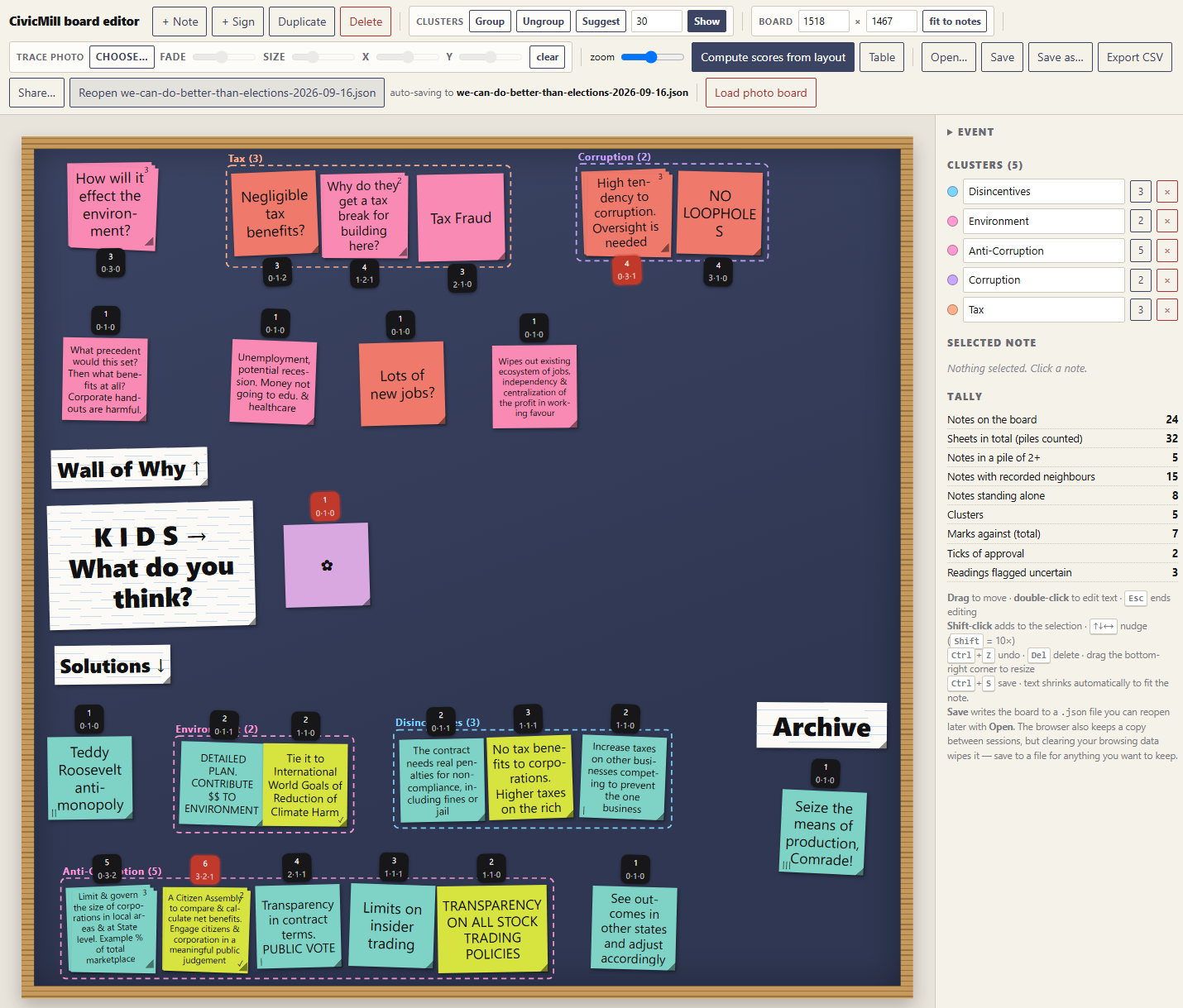
Task: Set the trace photo SIZE slider
Action: [x=323, y=57]
